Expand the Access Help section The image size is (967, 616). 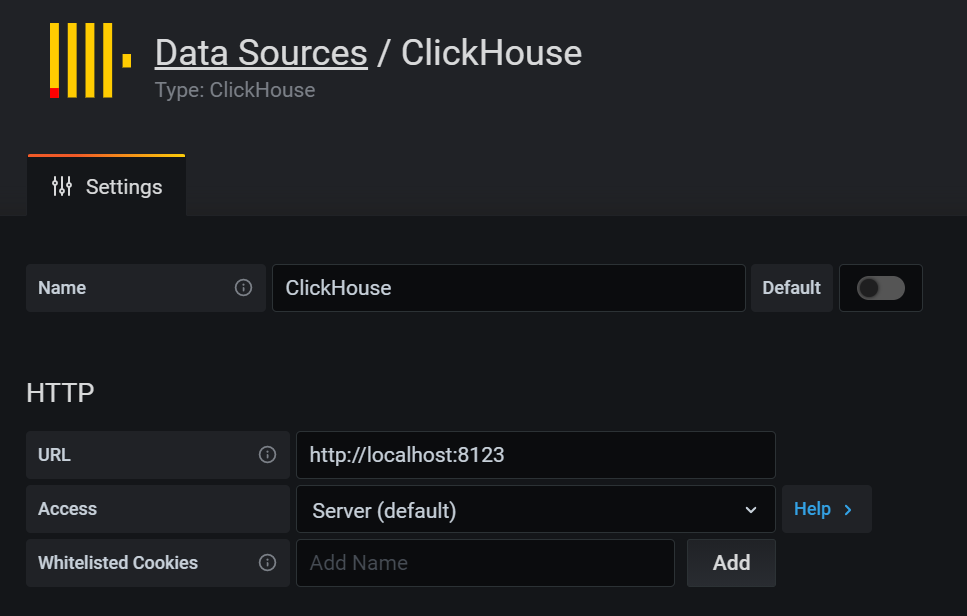[x=825, y=510]
